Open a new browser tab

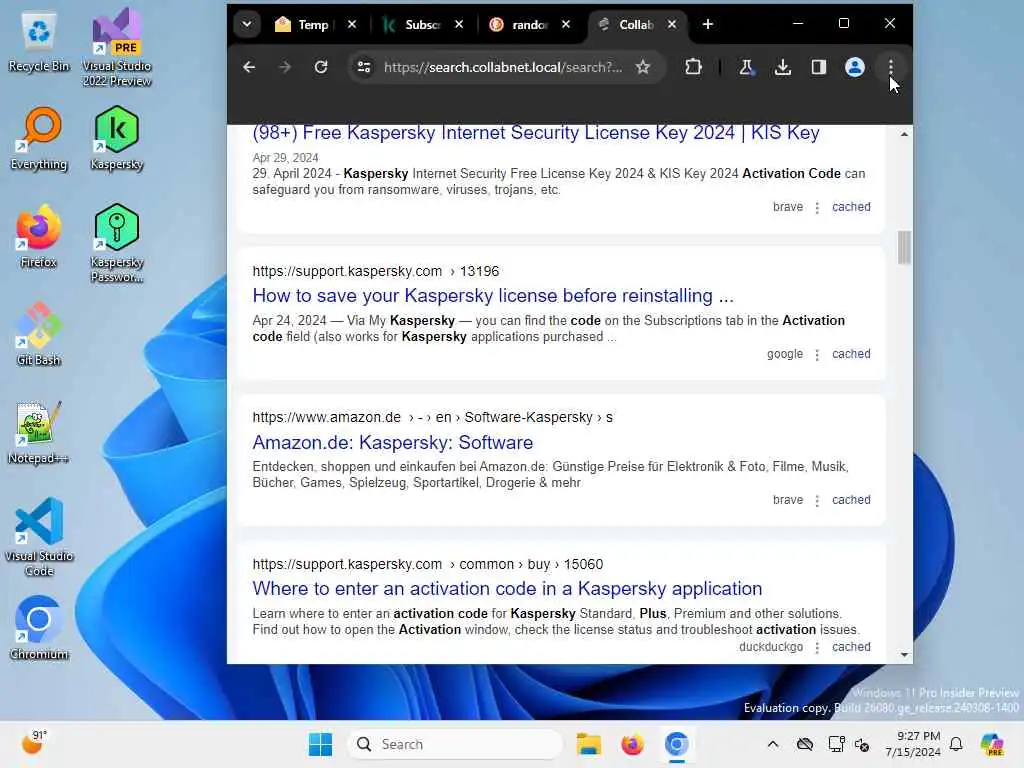(708, 24)
